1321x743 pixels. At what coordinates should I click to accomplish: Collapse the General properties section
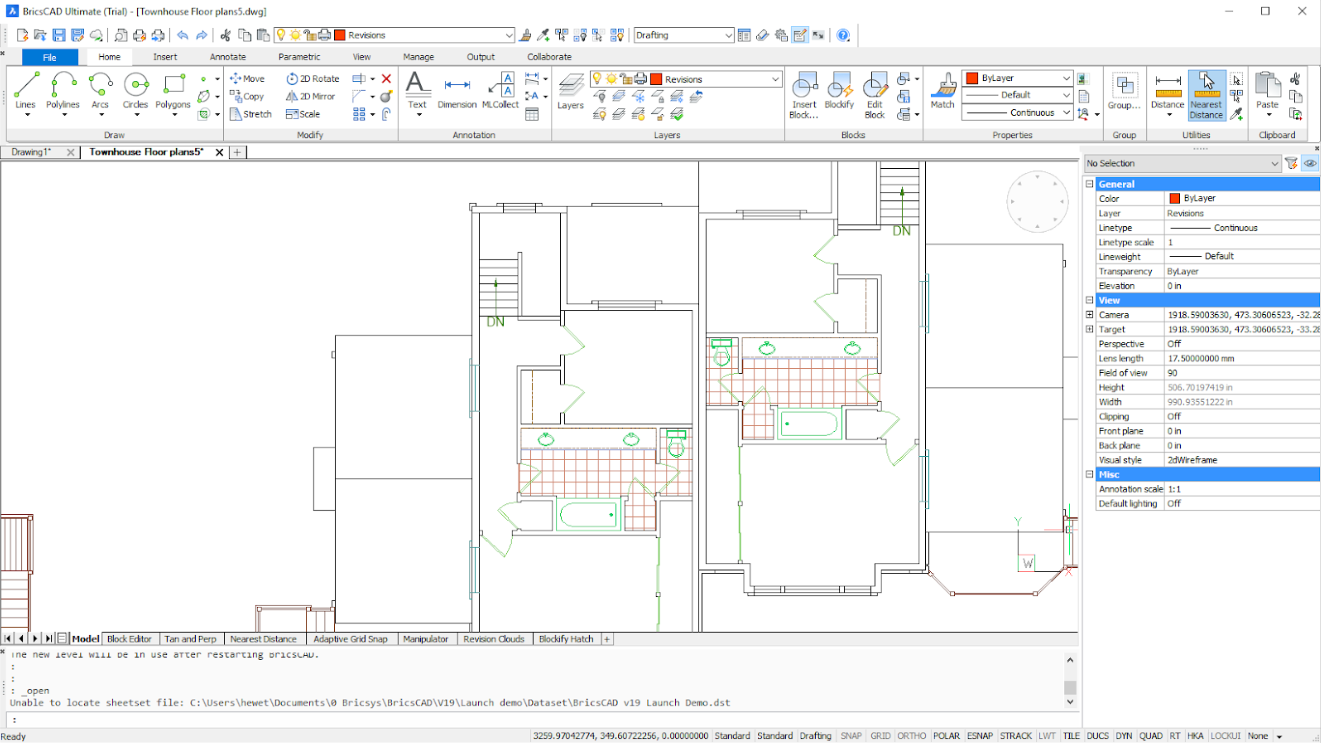point(1090,184)
